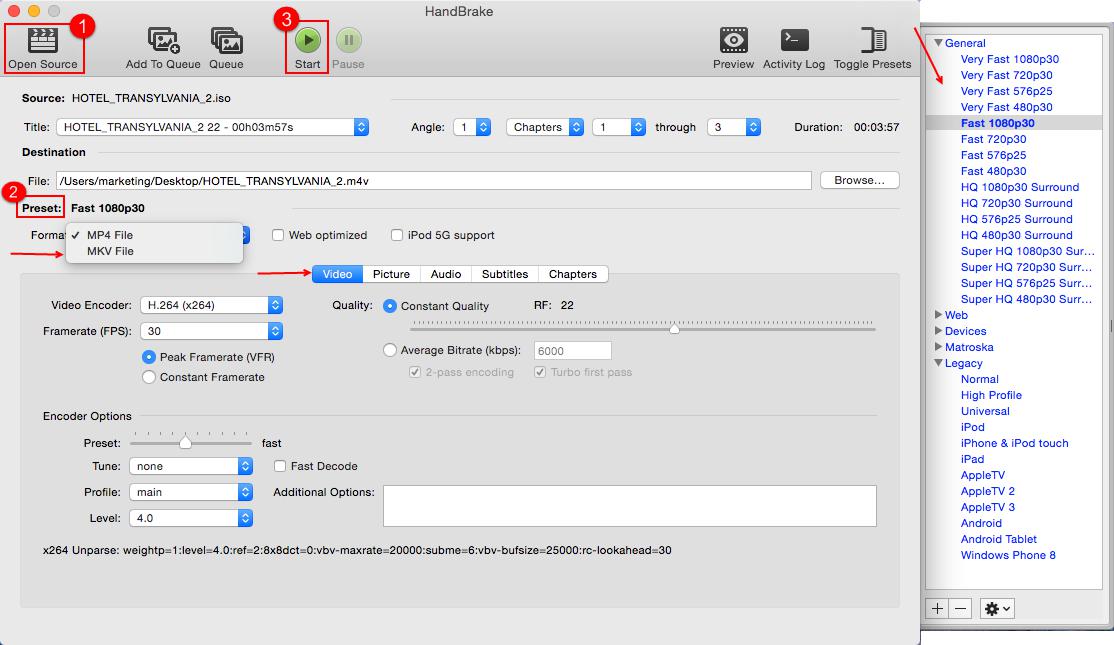Screen dimensions: 1114x645
Task: Select the Windows Phone 8 preset
Action: tap(1008, 555)
